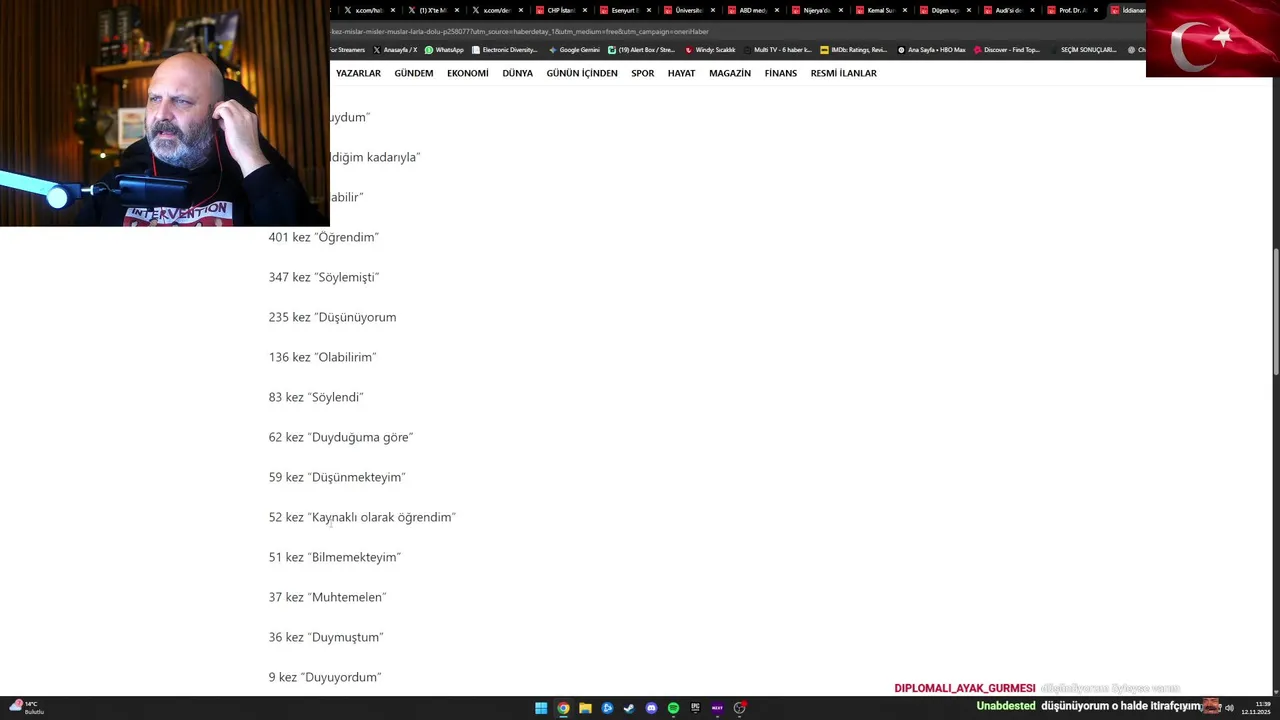Open the GÜNÜN İÇİNDEN link
The image size is (1280, 720).
582,73
